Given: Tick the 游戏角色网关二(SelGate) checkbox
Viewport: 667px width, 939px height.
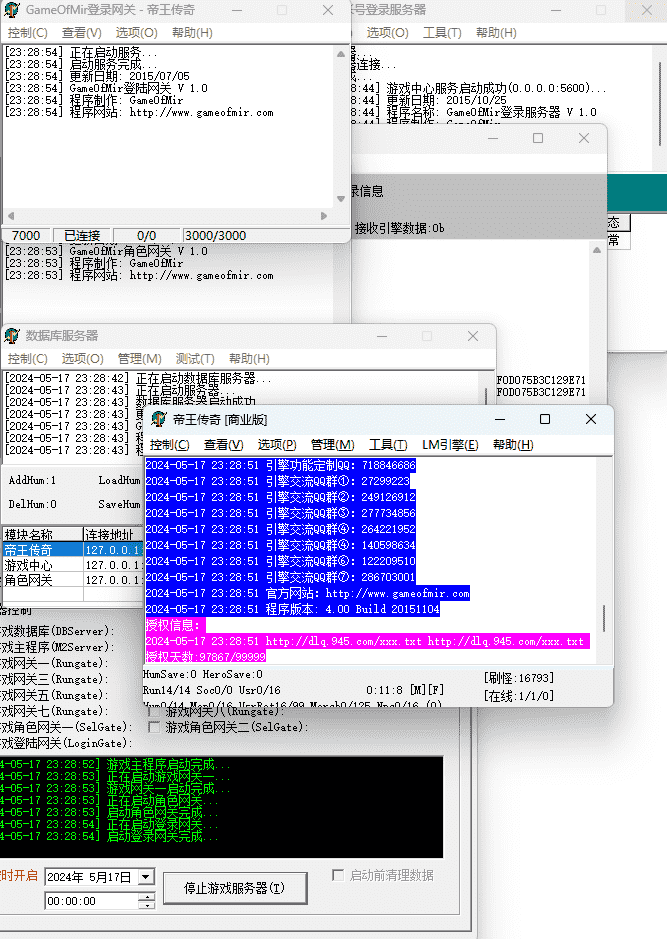Looking at the screenshot, I should coord(154,727).
